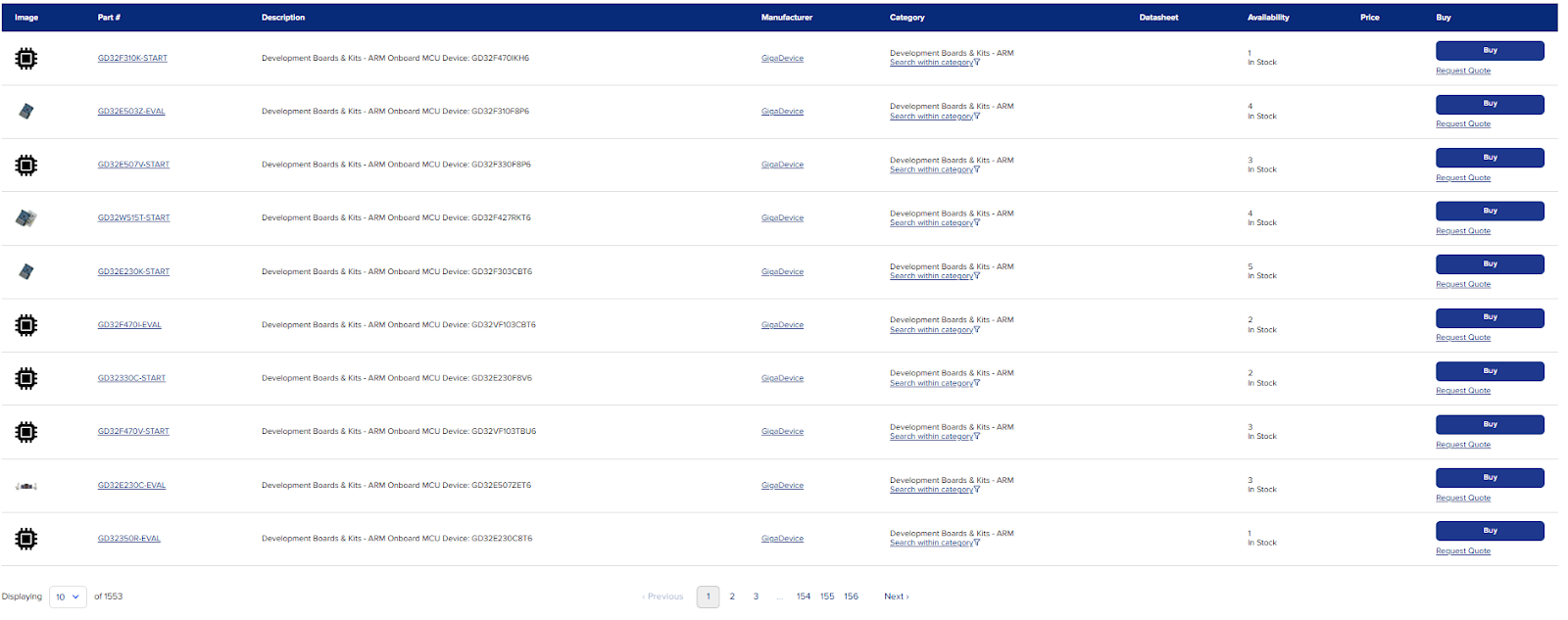This screenshot has width=1568, height=620.
Task: Click the chip placeholder icon for GD32F470I-EVAL
Action: (26, 325)
